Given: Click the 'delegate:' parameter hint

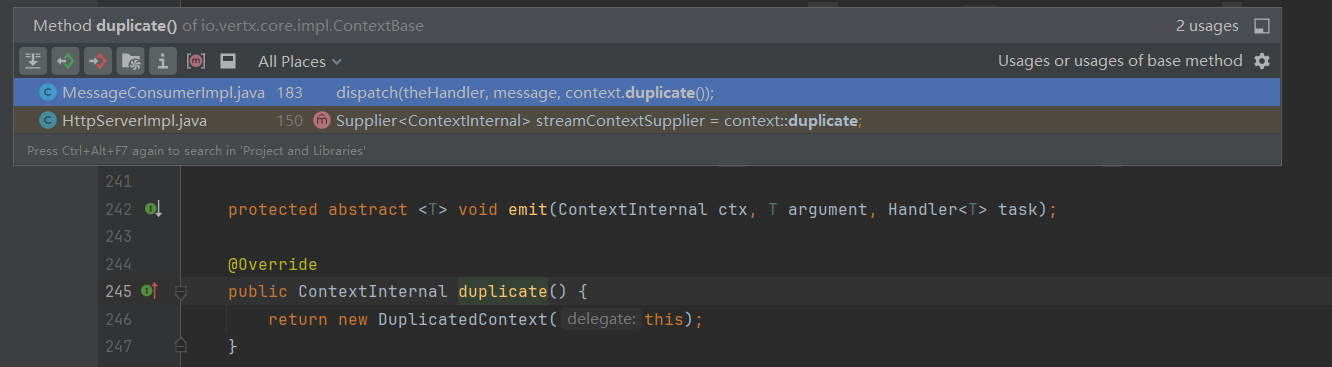Looking at the screenshot, I should pyautogui.click(x=600, y=319).
